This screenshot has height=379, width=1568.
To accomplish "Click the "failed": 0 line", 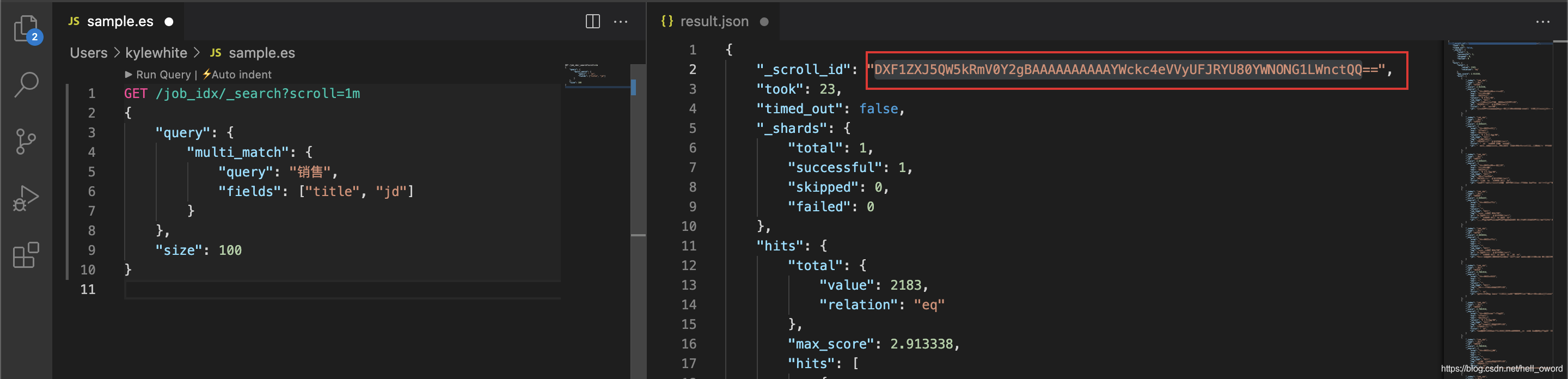I will 831,207.
